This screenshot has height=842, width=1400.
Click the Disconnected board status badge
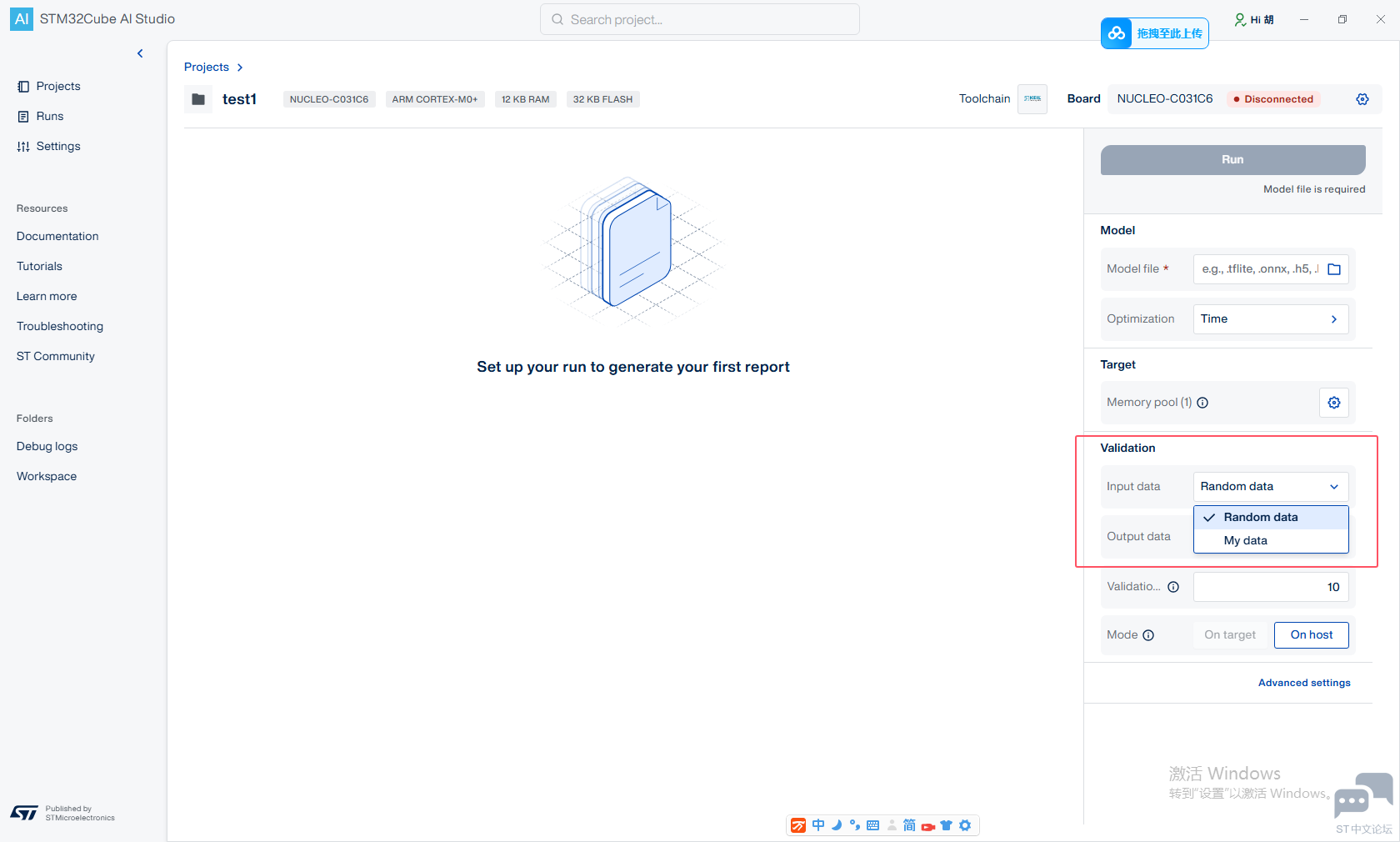coord(1273,99)
